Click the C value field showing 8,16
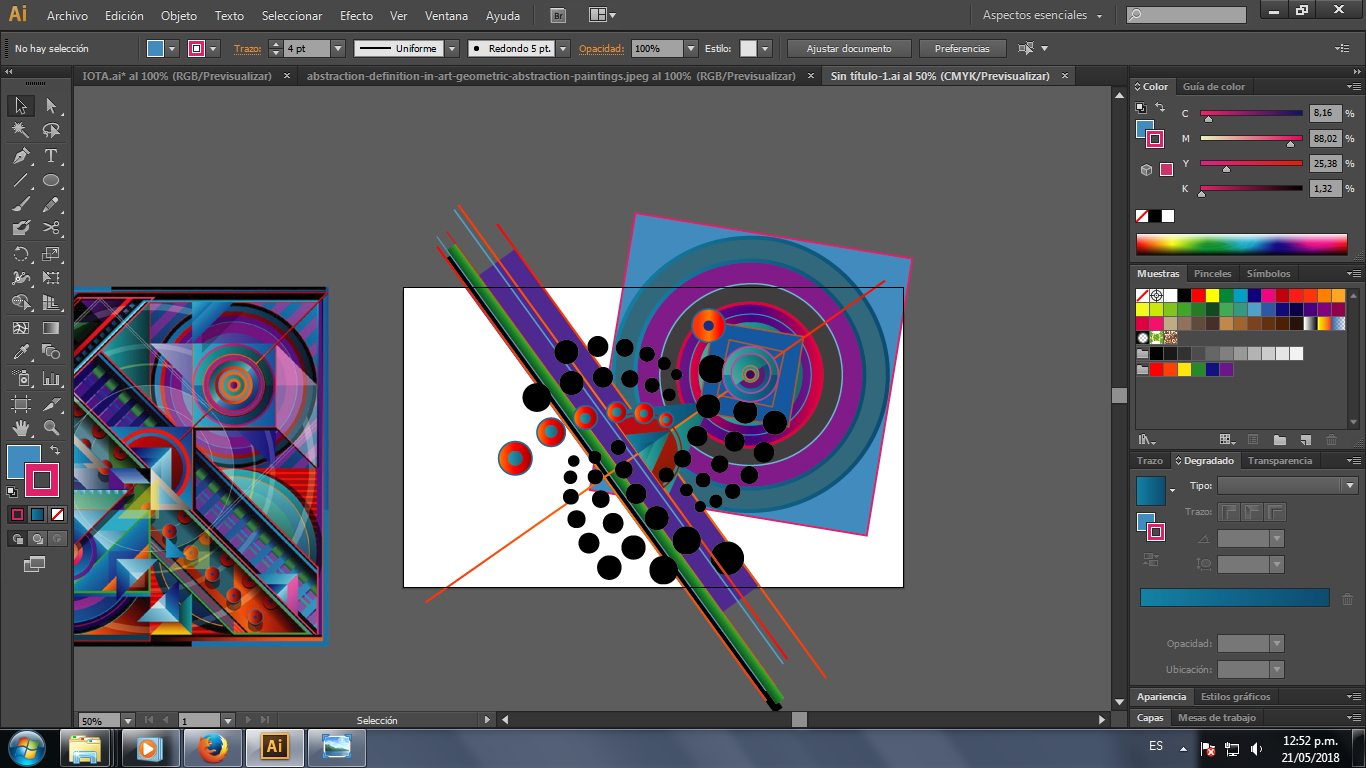Viewport: 1366px width, 768px height. 1324,113
